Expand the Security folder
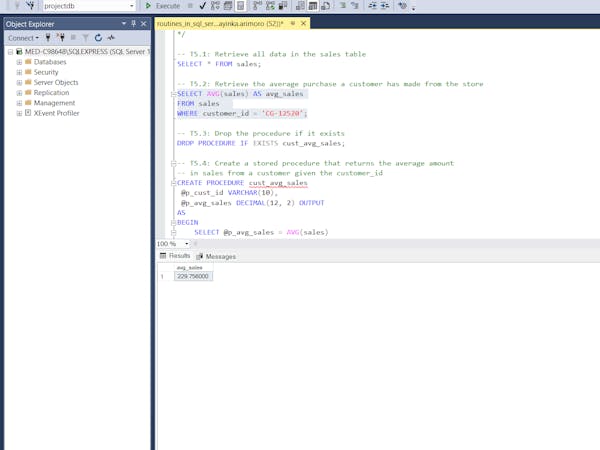Screen dimensions: 600x450 click(x=19, y=72)
